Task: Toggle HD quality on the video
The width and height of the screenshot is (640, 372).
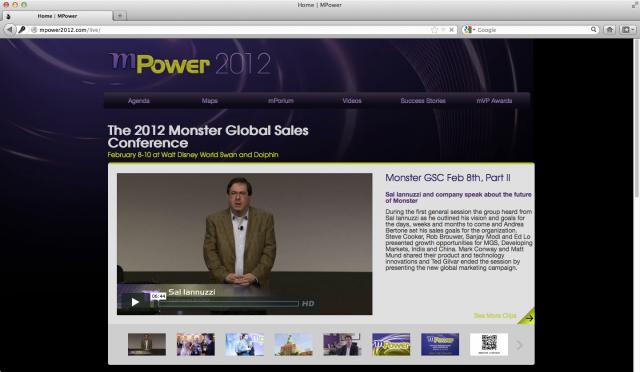Action: pos(308,303)
